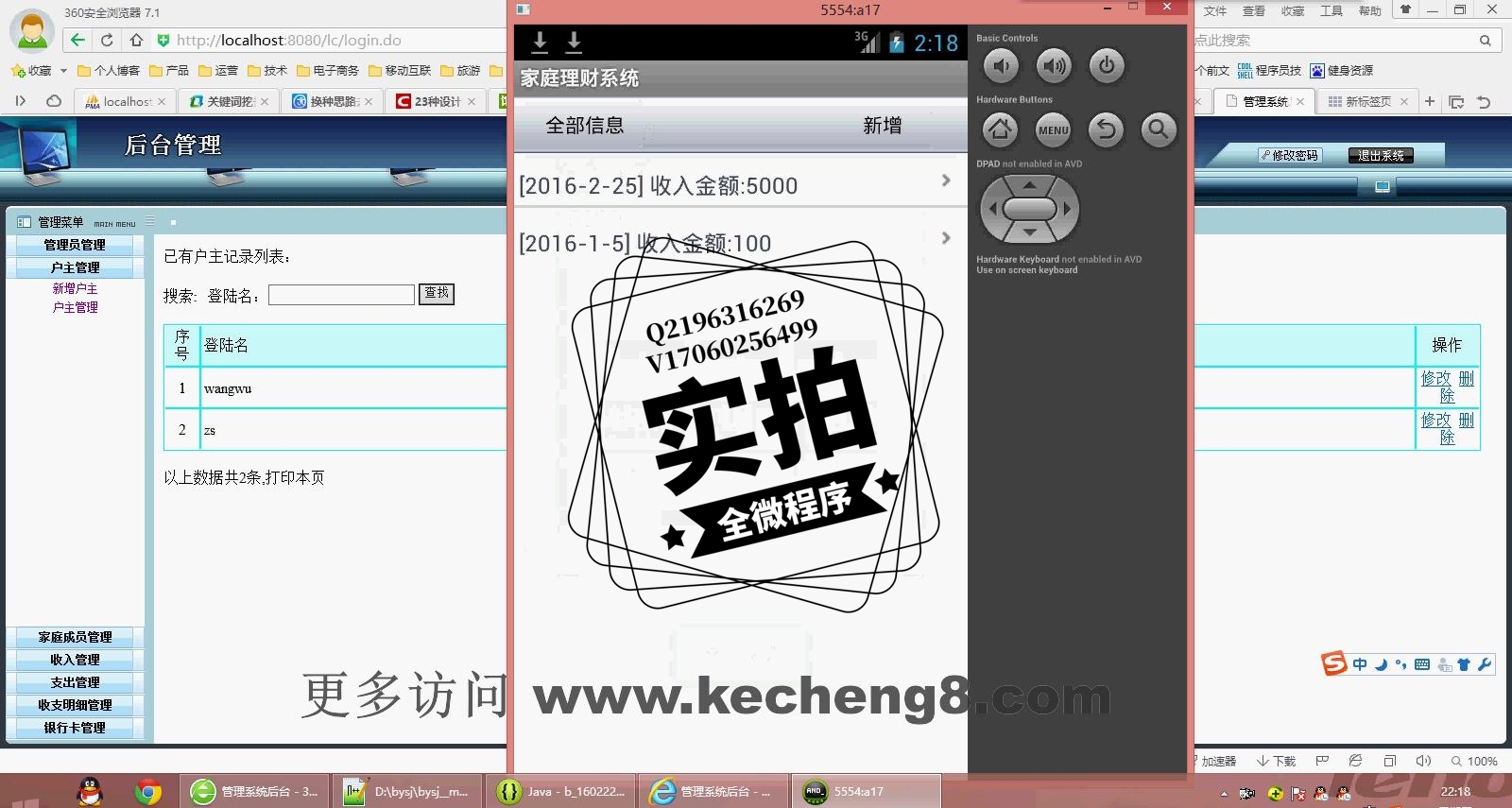Open the 帮助 browser menu
This screenshot has height=808, width=1512.
1369,11
